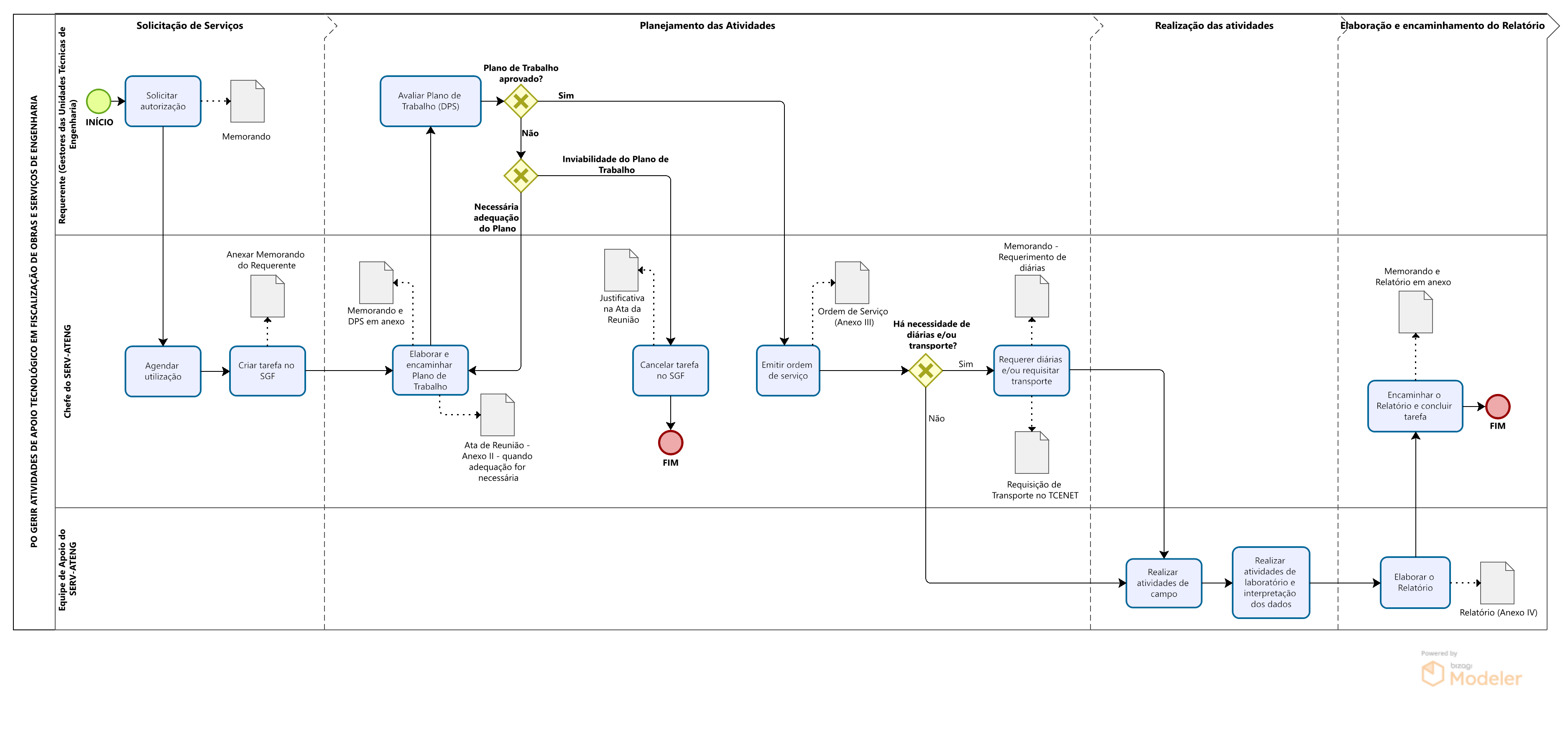Click the Emitir ordem de serviço task
The width and height of the screenshot is (1568, 752).
point(788,371)
